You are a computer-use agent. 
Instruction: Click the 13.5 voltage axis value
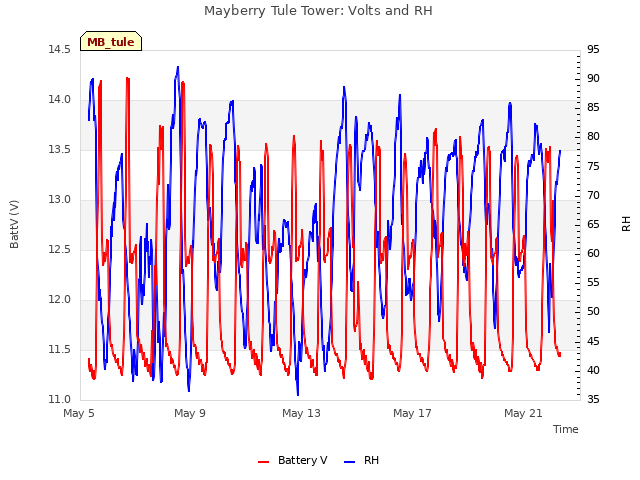(x=59, y=149)
